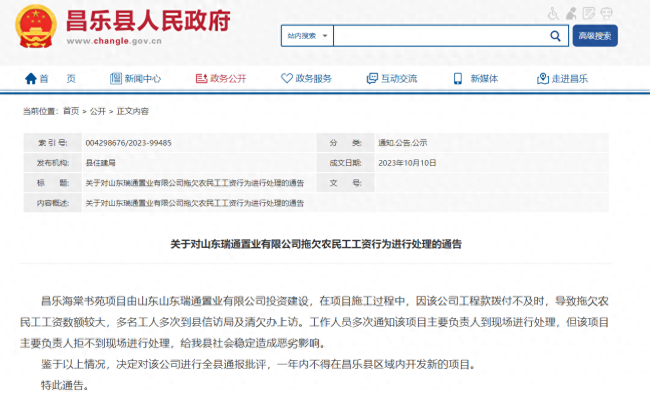Screen dimensions: 650x405
Task: Click the 高级搜索 button
Action: tap(595, 36)
